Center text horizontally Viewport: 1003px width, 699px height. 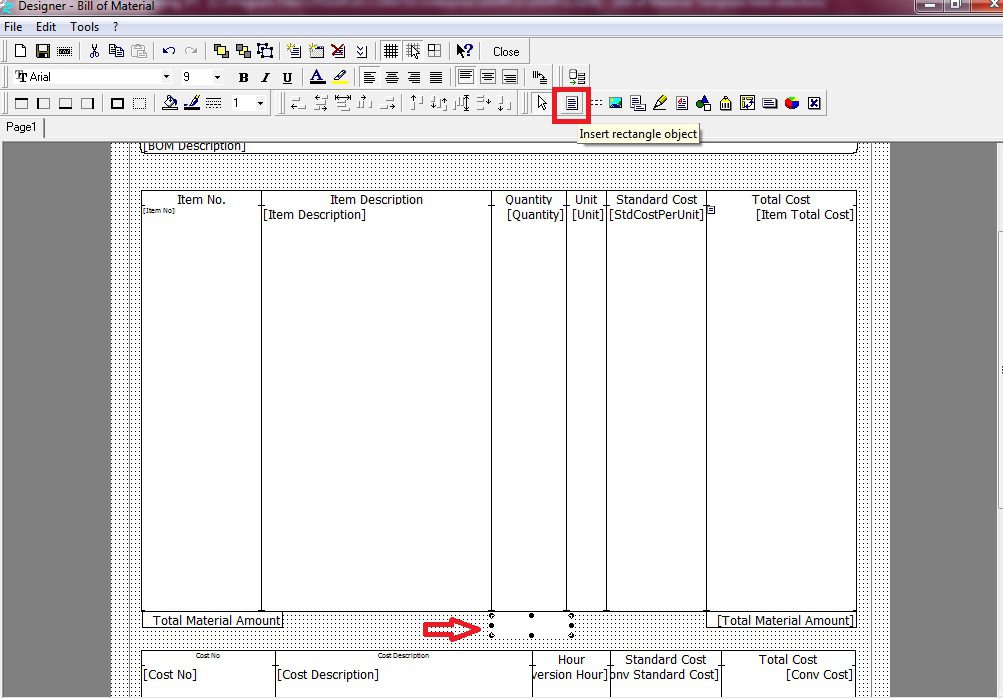coord(392,77)
